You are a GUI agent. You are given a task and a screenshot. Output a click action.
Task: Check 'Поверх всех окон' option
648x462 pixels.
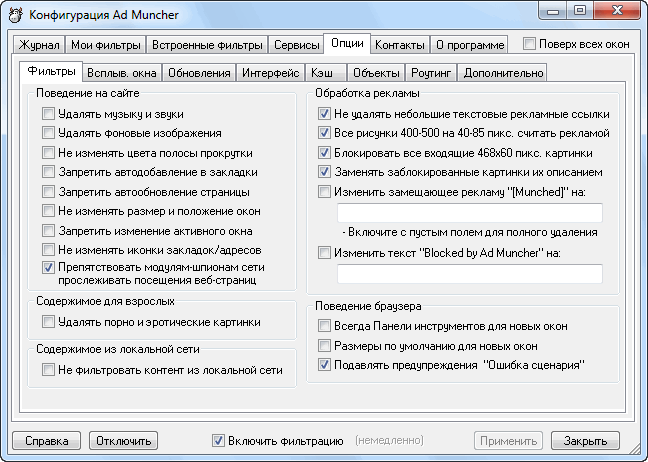coord(529,44)
